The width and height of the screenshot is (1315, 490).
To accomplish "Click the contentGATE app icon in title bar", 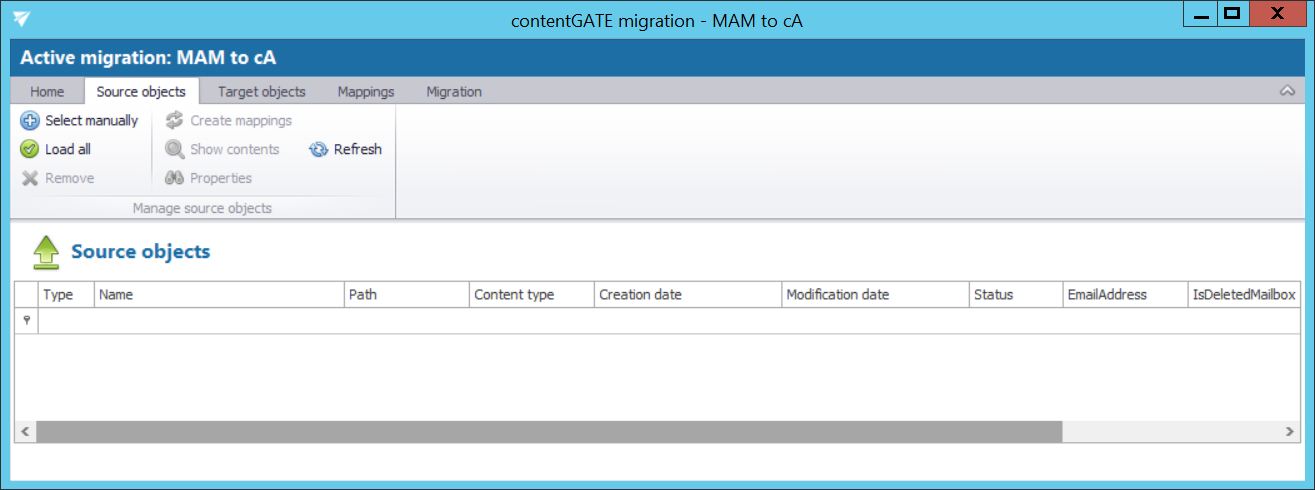I will [22, 19].
